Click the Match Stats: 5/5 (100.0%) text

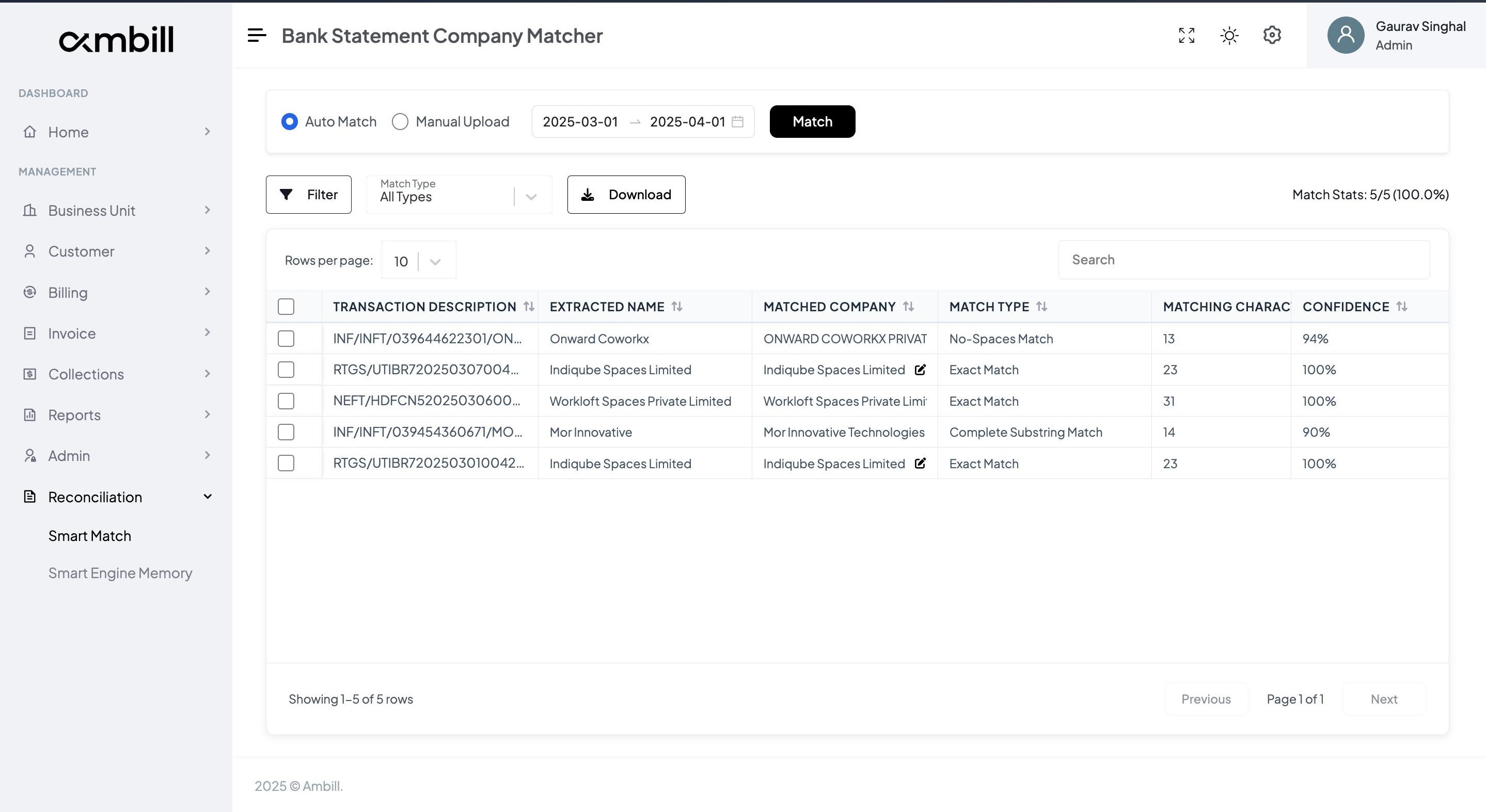[1371, 194]
